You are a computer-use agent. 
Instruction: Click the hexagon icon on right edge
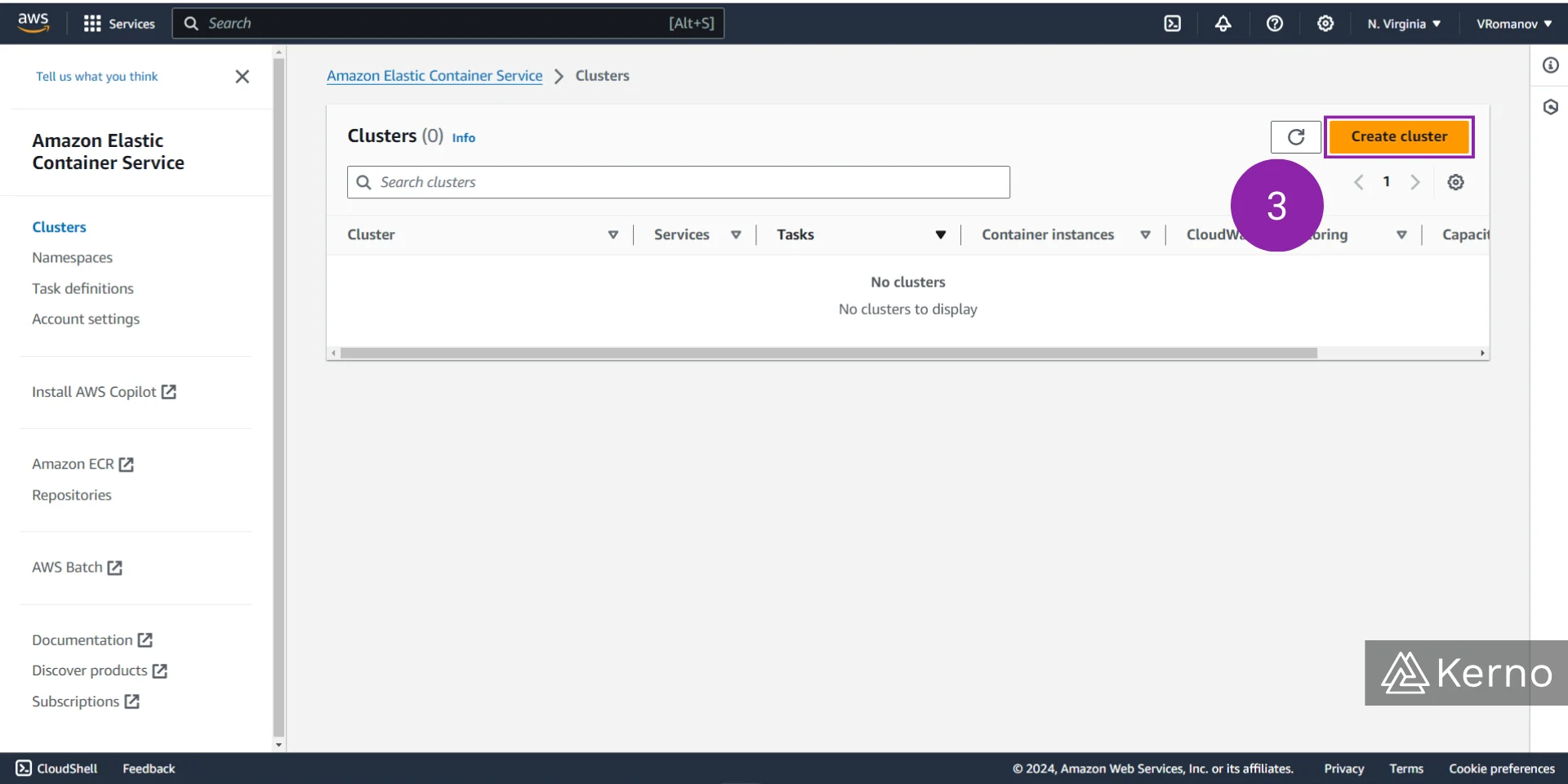1550,107
